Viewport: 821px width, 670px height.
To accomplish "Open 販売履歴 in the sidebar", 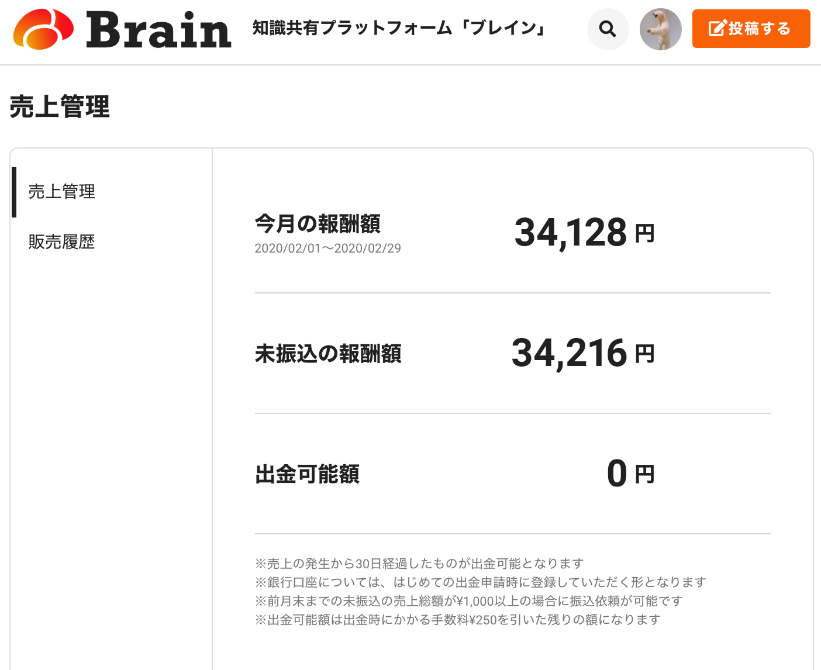I will (x=62, y=242).
